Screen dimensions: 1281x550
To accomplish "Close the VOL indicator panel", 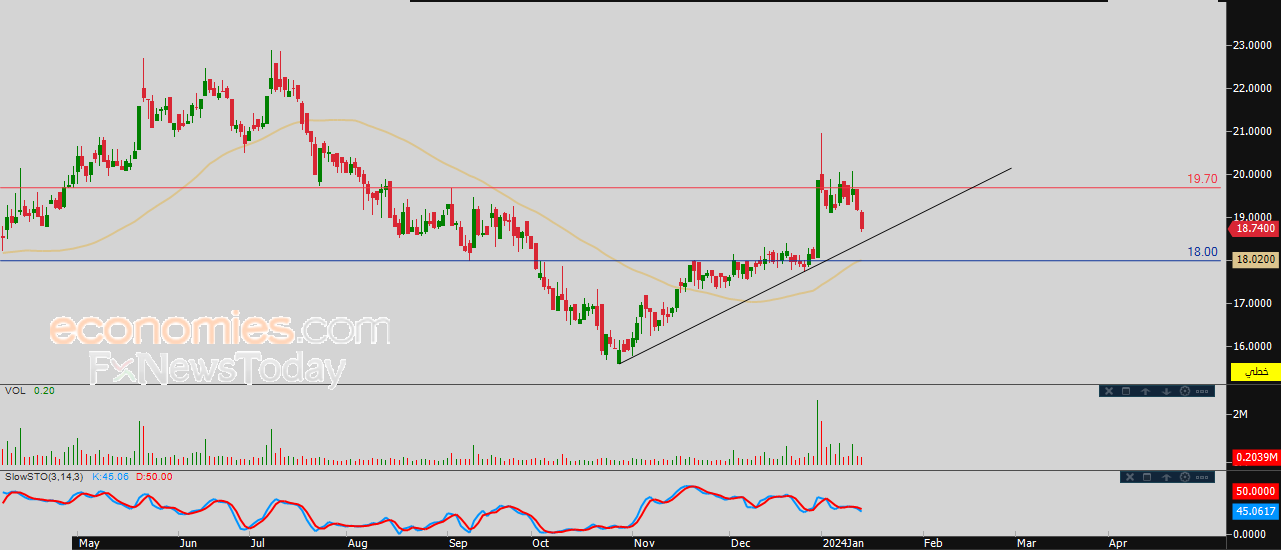I will click(1109, 391).
